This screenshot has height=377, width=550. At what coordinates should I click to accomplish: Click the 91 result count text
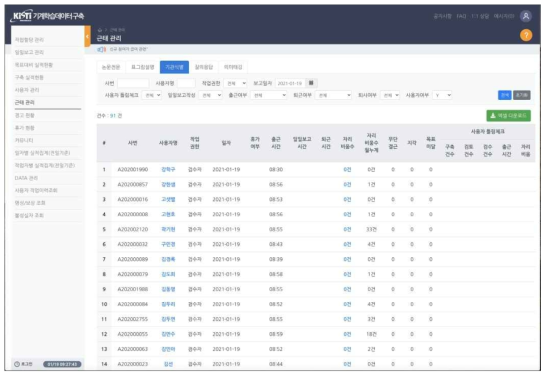pyautogui.click(x=113, y=116)
